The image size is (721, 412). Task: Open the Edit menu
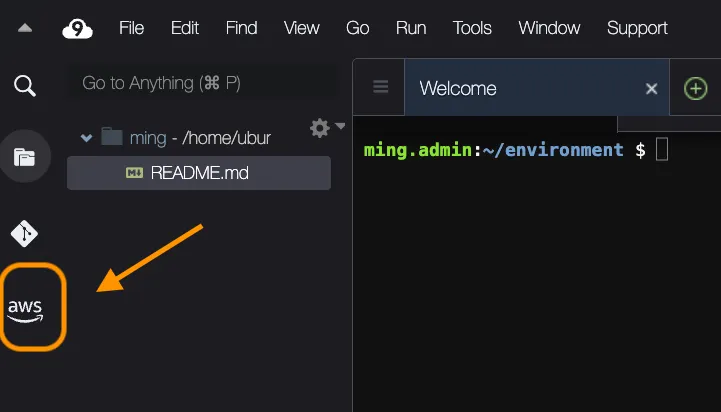pyautogui.click(x=185, y=28)
